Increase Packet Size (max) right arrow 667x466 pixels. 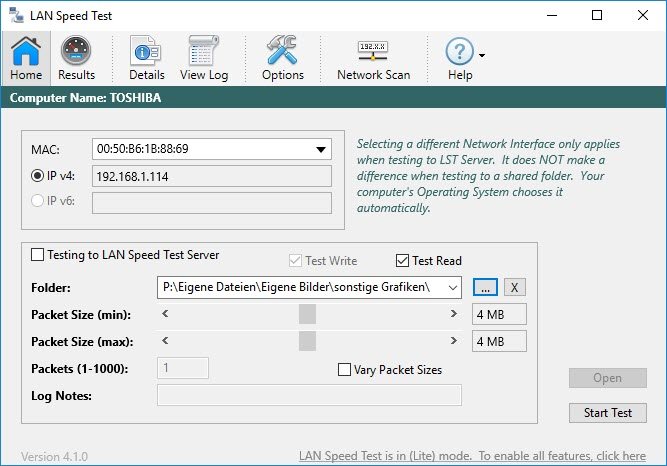[453, 341]
